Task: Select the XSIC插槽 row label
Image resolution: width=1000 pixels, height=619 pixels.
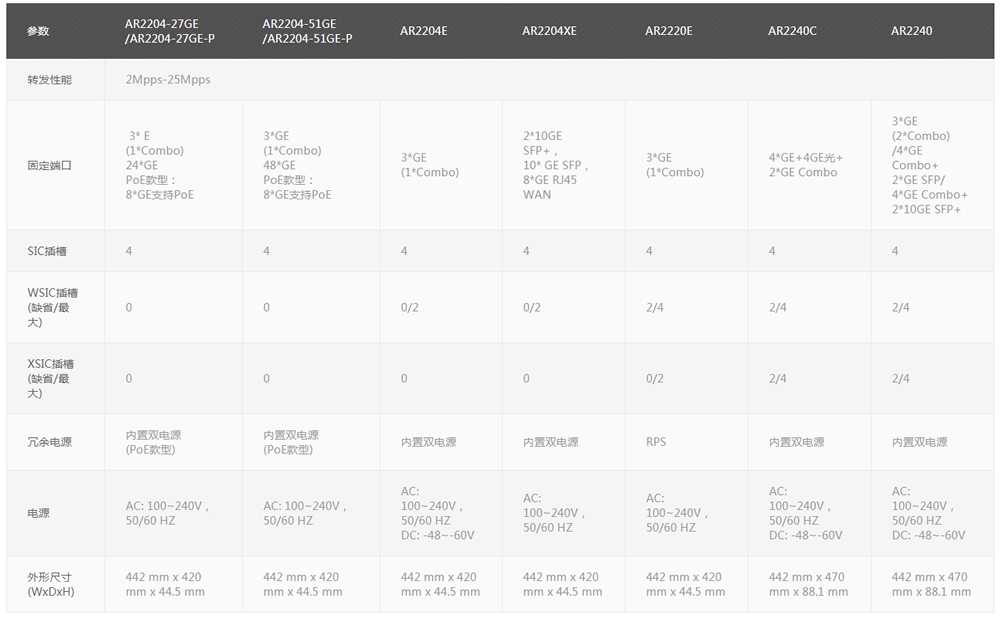Action: (x=52, y=378)
